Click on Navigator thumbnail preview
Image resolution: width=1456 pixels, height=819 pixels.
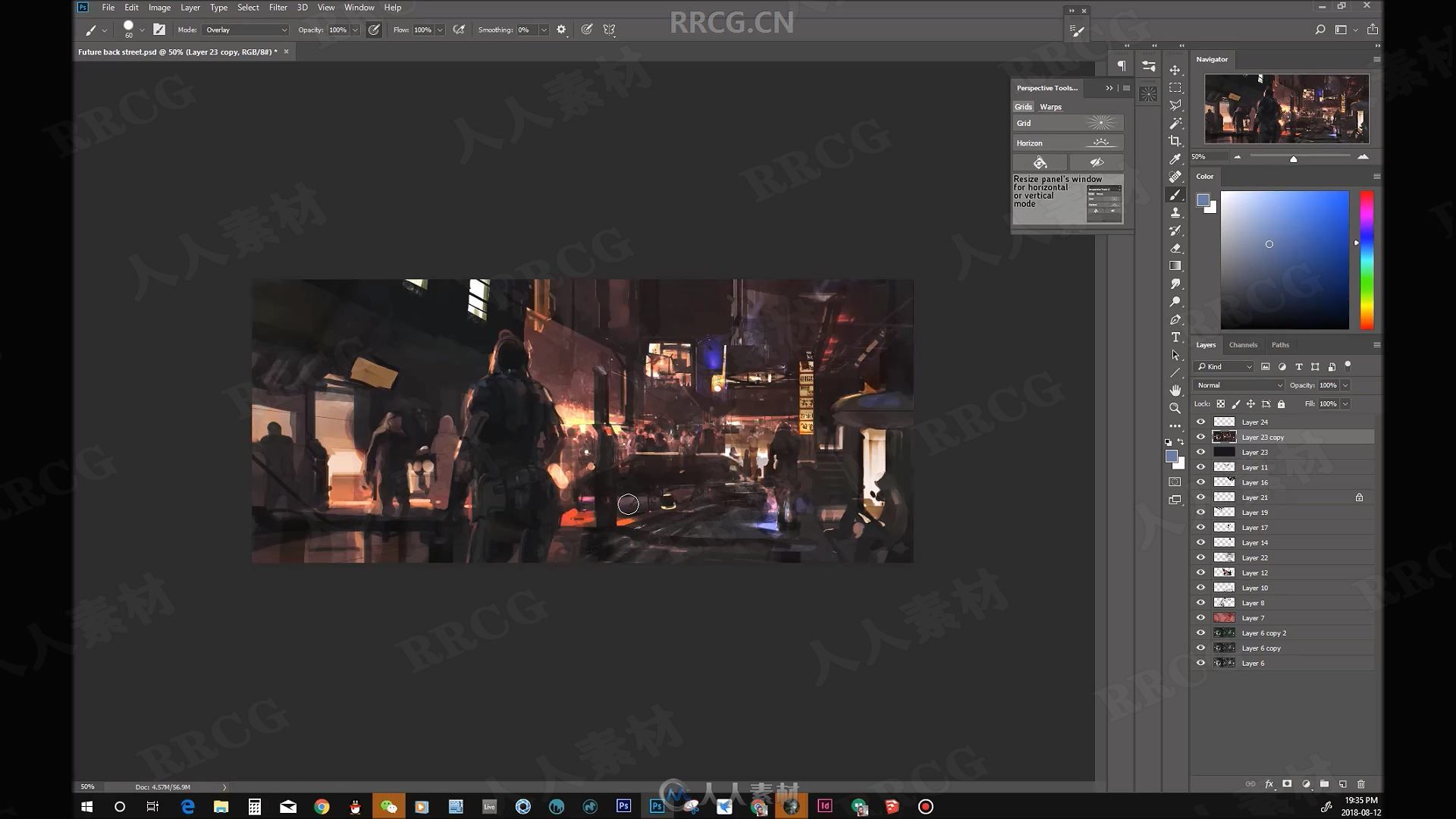tap(1287, 108)
